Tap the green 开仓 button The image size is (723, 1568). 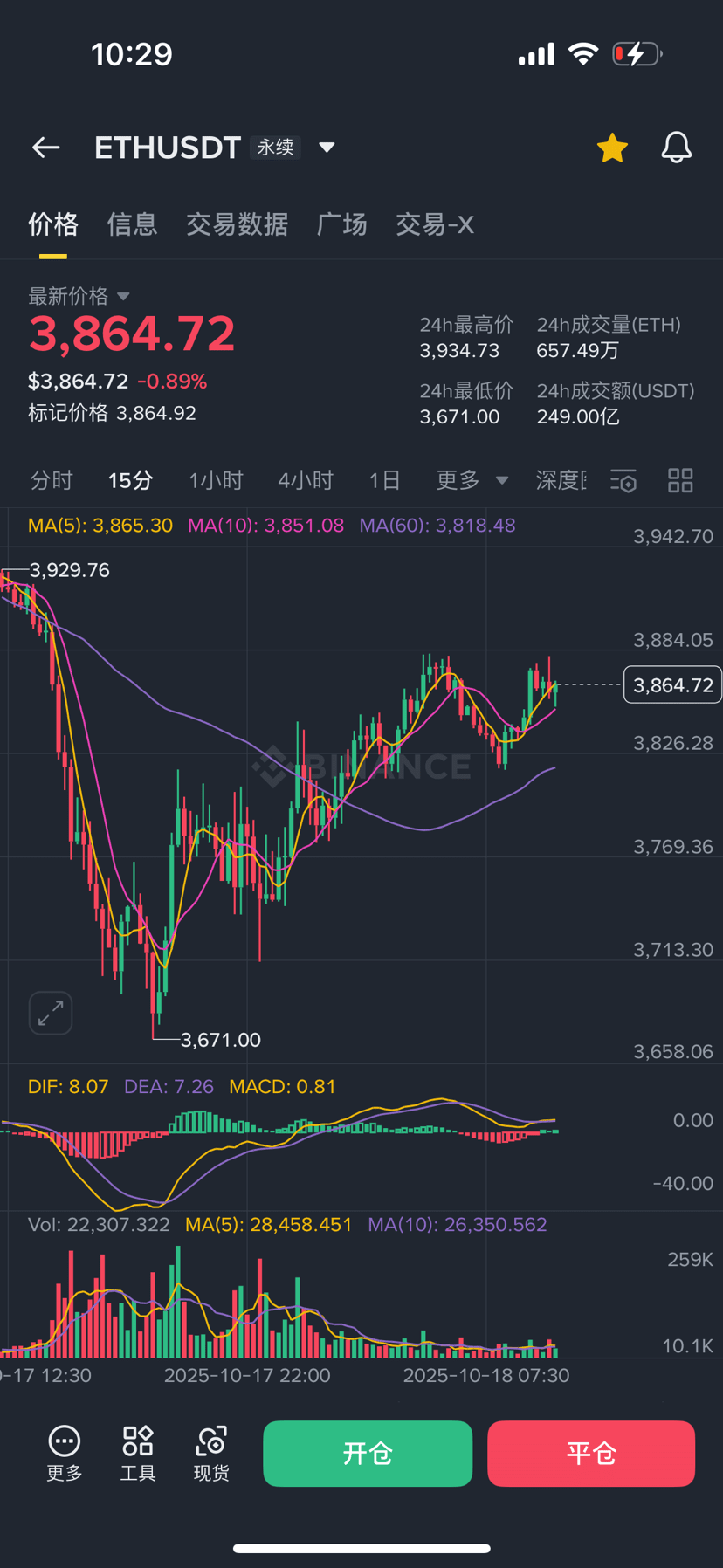368,1454
